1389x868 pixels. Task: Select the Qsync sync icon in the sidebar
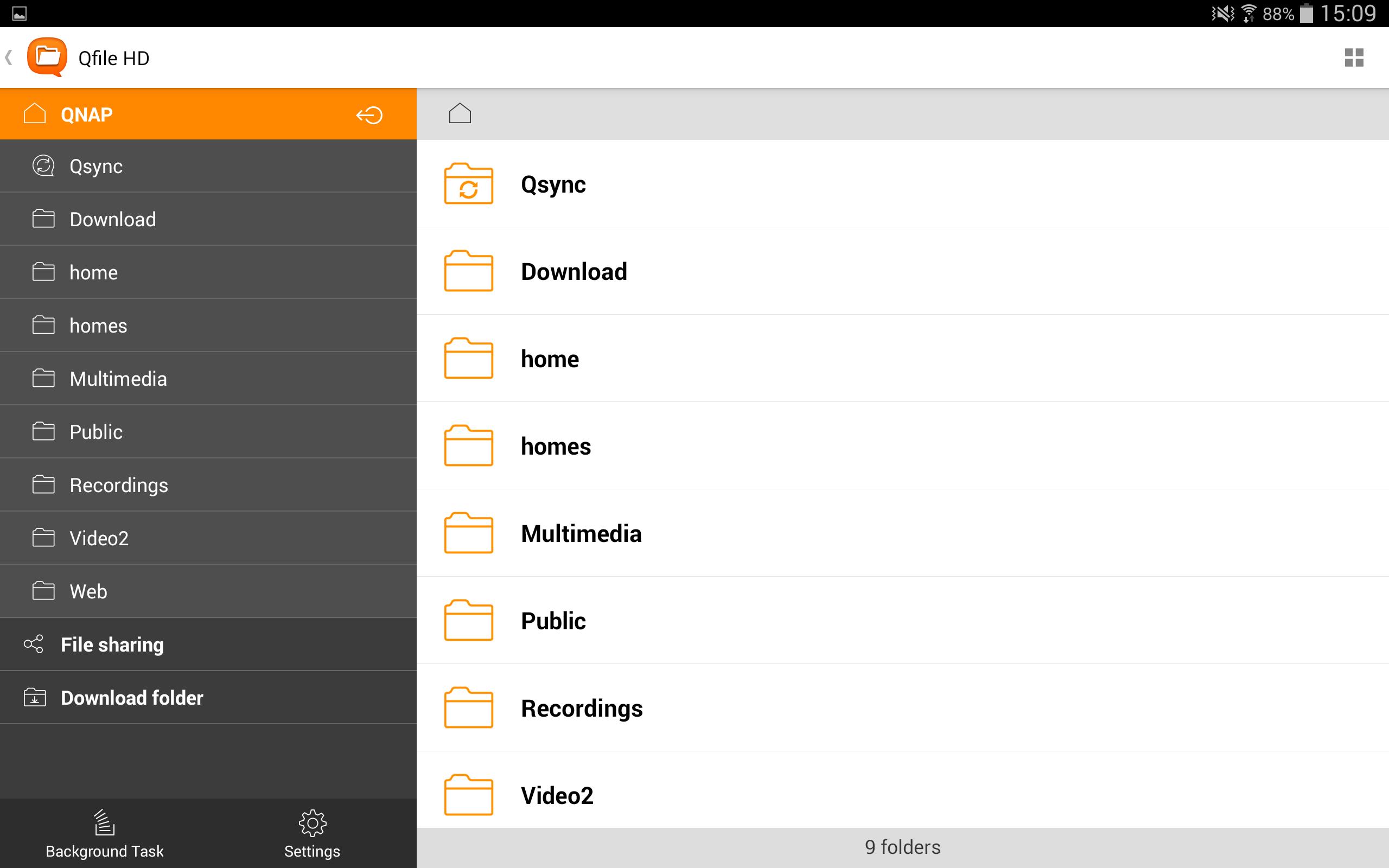[x=42, y=165]
